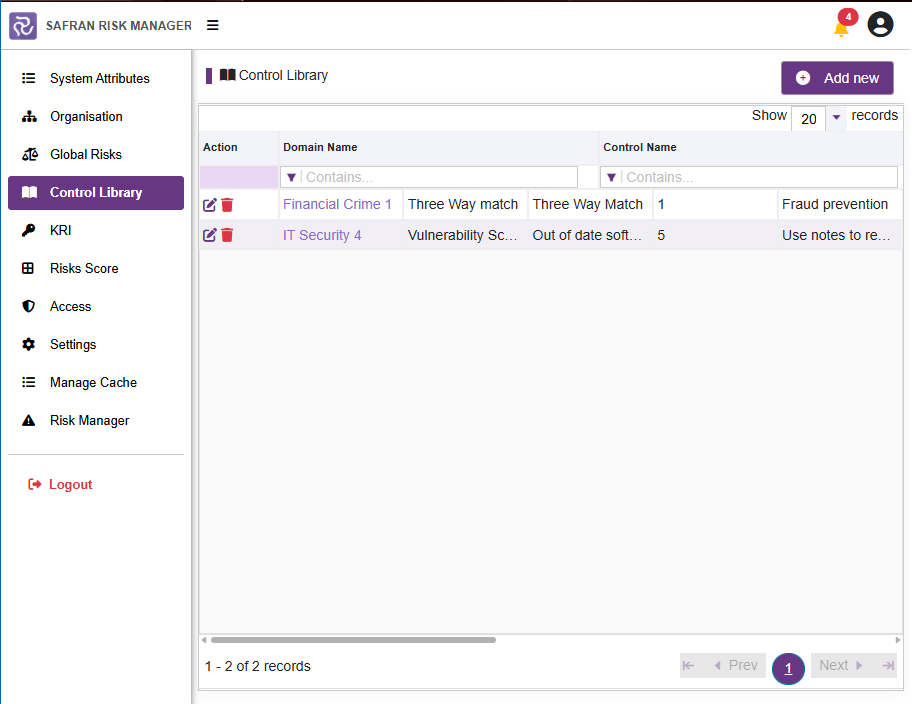Click the Settings gear icon

(x=28, y=344)
